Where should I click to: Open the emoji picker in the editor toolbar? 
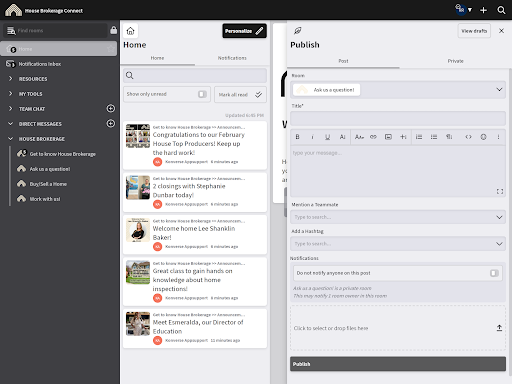[483, 137]
